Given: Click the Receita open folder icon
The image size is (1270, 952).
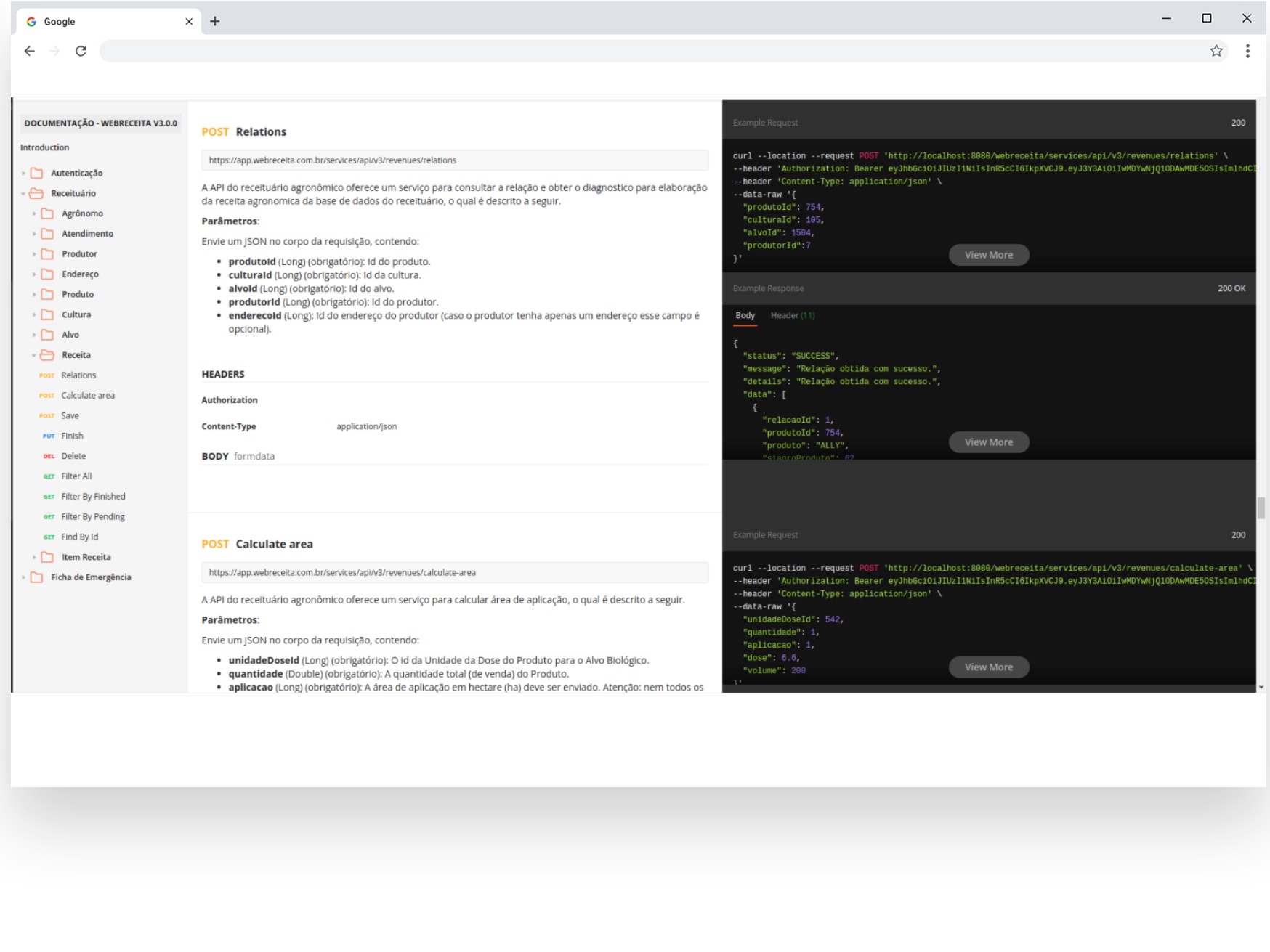Looking at the screenshot, I should pos(47,355).
